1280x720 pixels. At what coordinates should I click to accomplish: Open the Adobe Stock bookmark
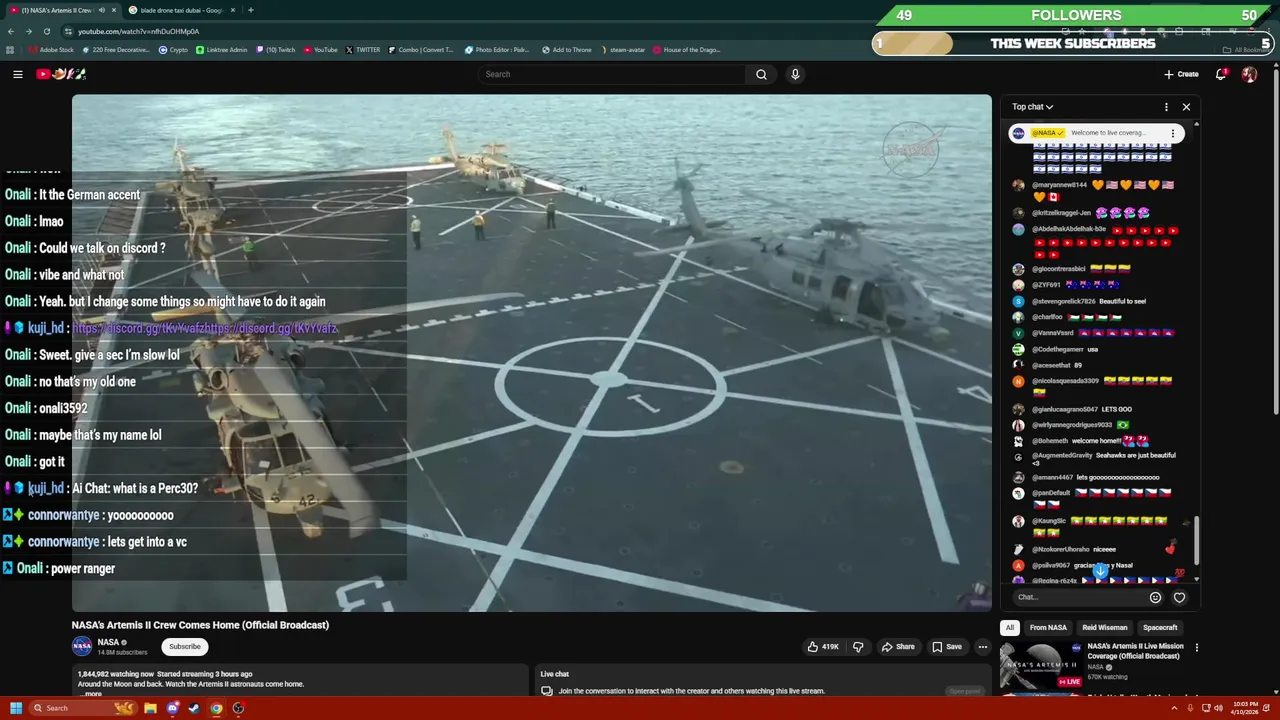(51, 50)
